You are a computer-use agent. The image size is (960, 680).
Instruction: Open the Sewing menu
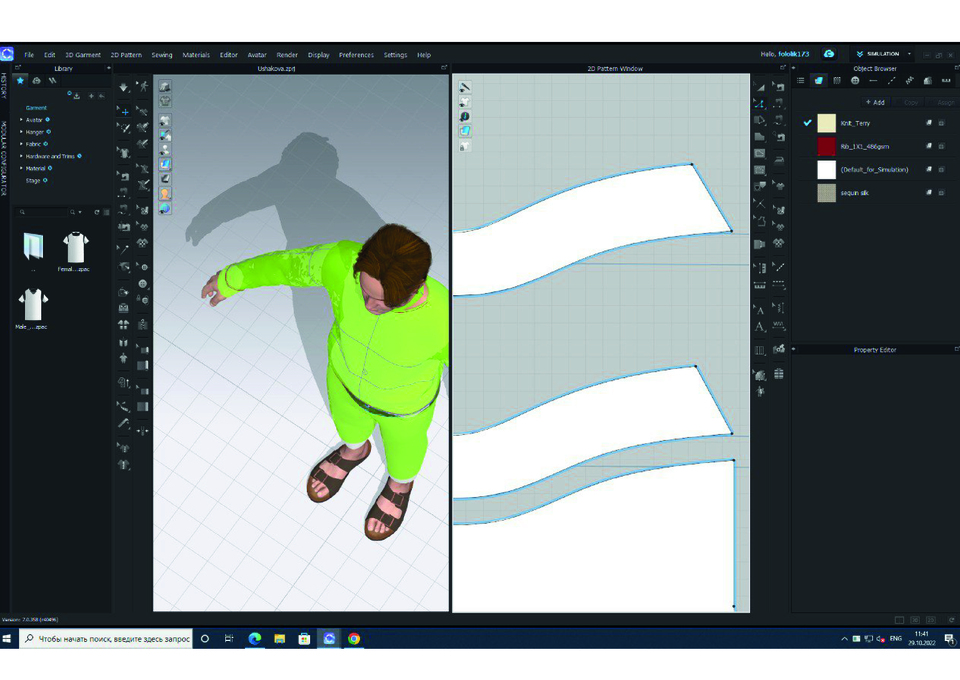click(x=162, y=55)
